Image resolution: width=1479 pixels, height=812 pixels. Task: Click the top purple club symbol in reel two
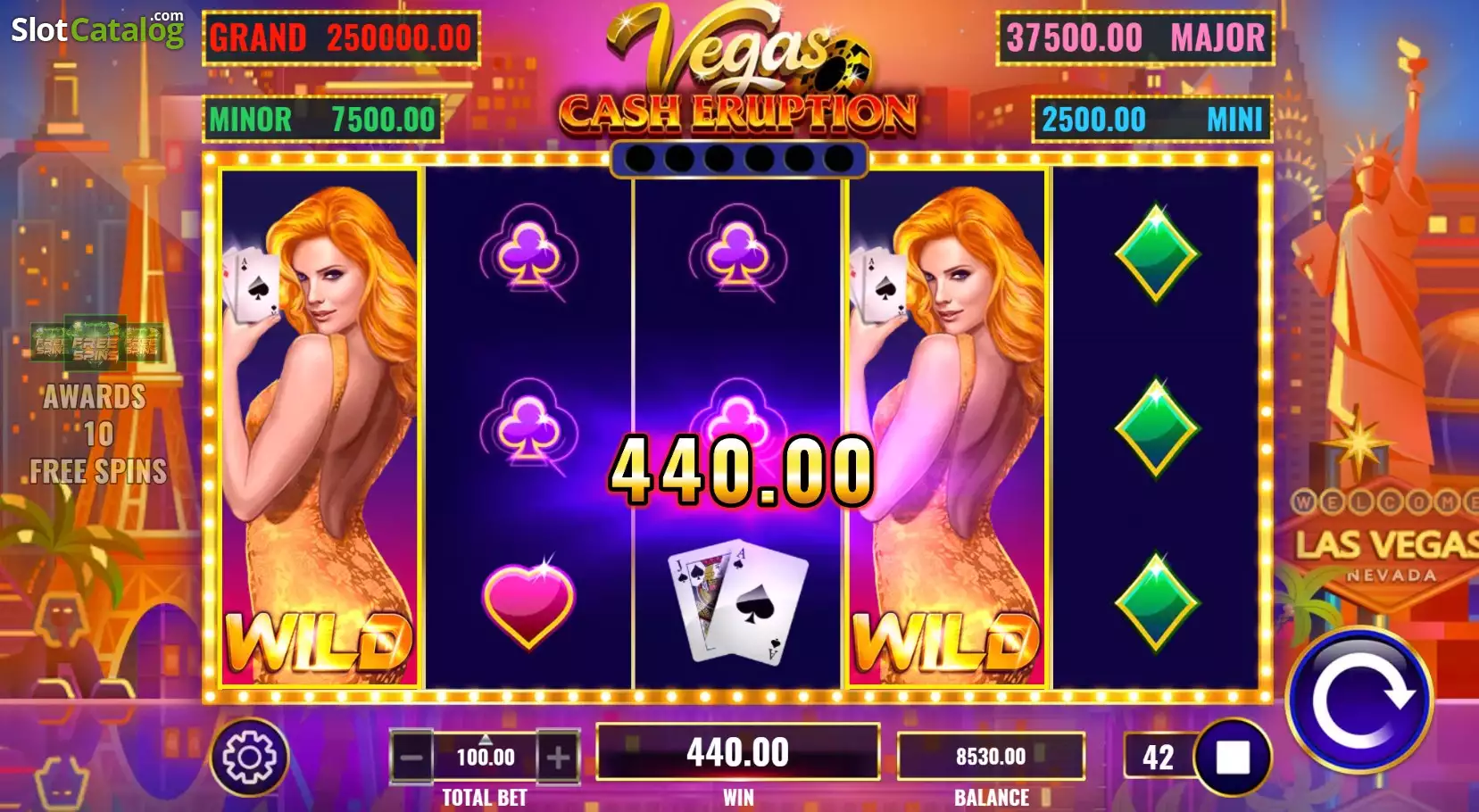click(x=528, y=253)
